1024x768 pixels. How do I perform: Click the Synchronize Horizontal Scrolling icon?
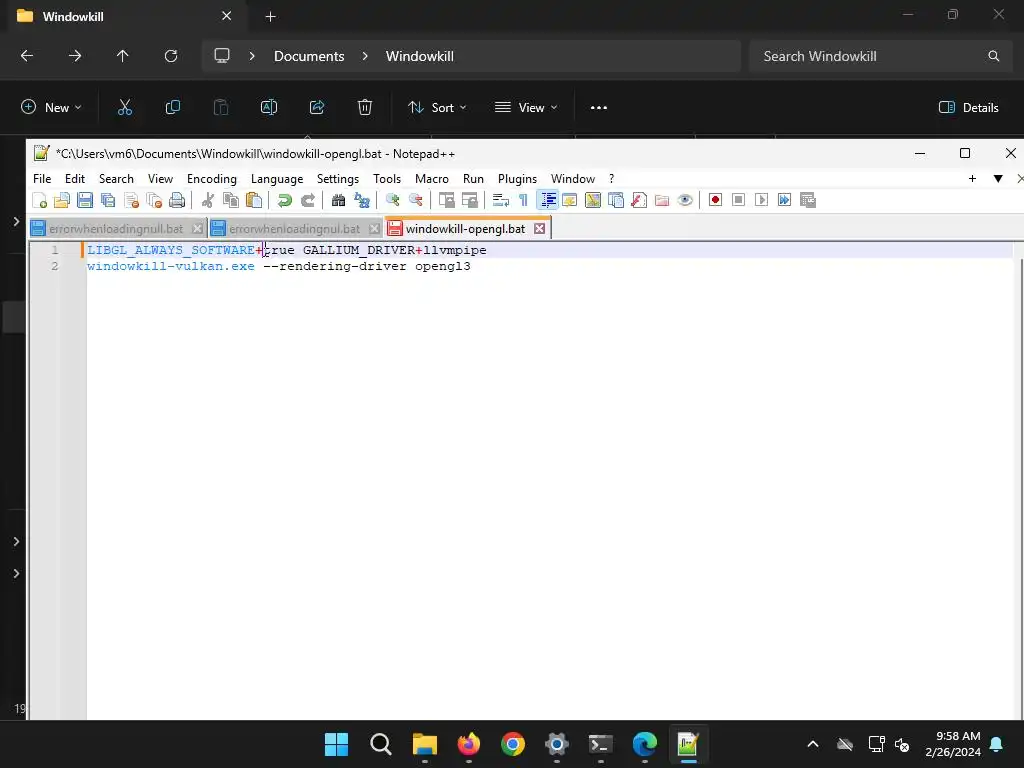pos(470,200)
